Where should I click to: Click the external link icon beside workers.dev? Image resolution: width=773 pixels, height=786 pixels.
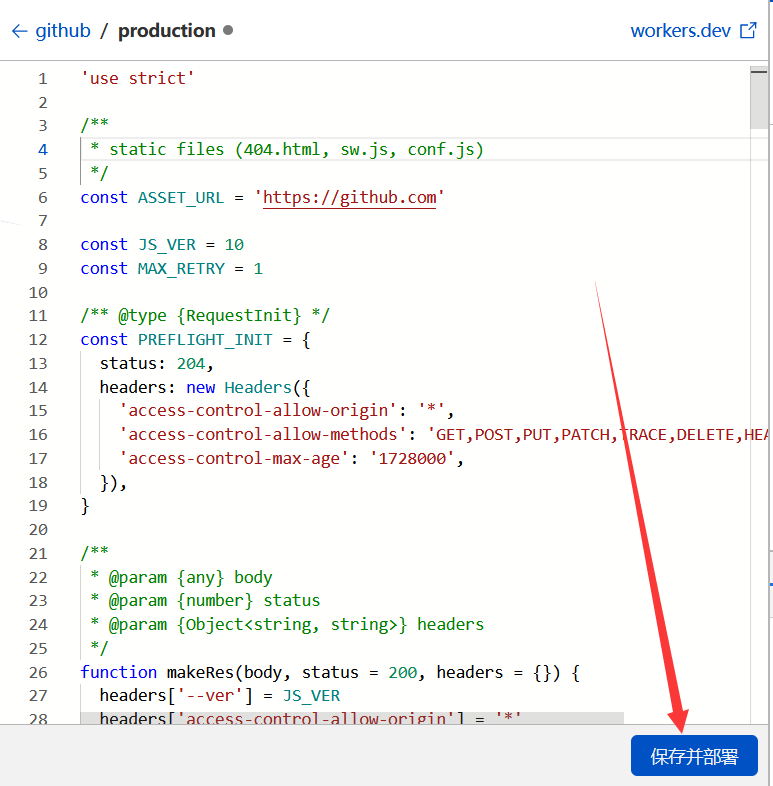(x=748, y=30)
